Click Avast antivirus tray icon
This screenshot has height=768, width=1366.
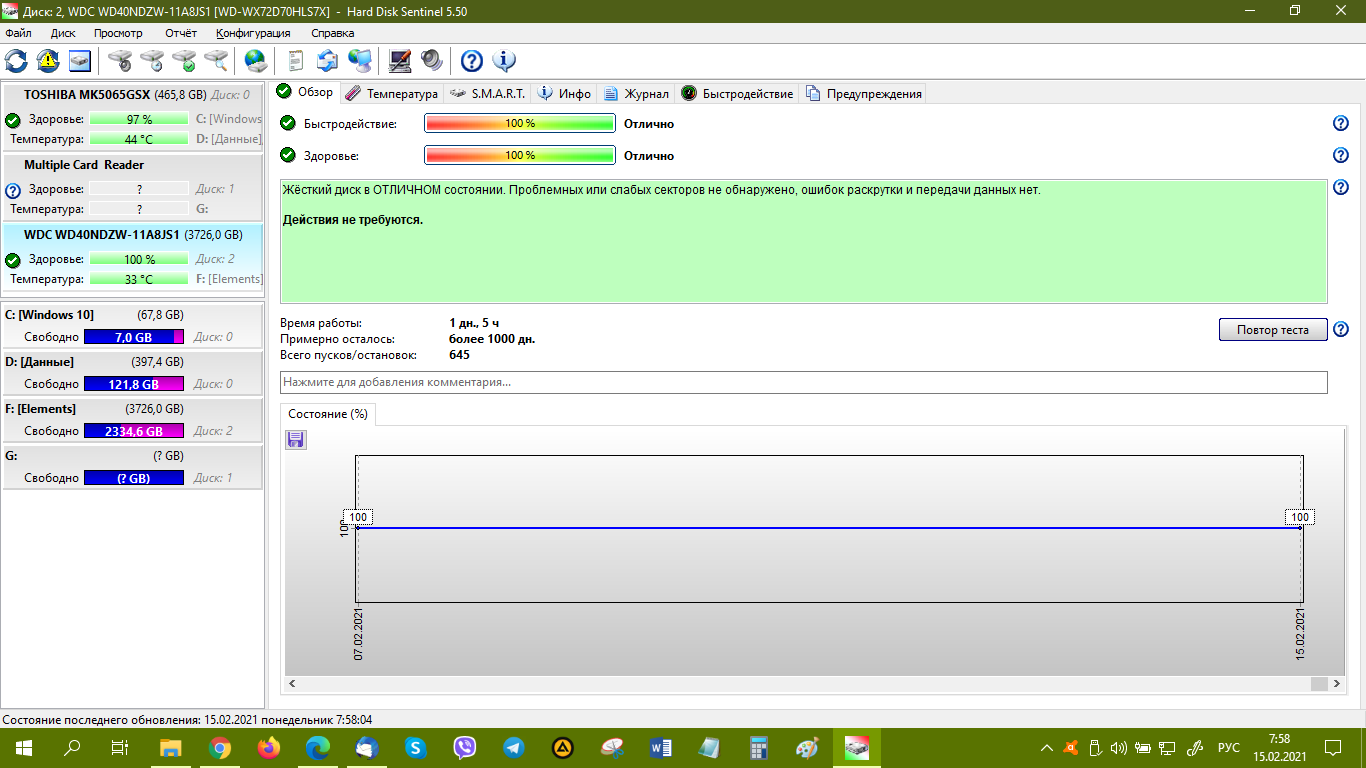tap(1071, 747)
